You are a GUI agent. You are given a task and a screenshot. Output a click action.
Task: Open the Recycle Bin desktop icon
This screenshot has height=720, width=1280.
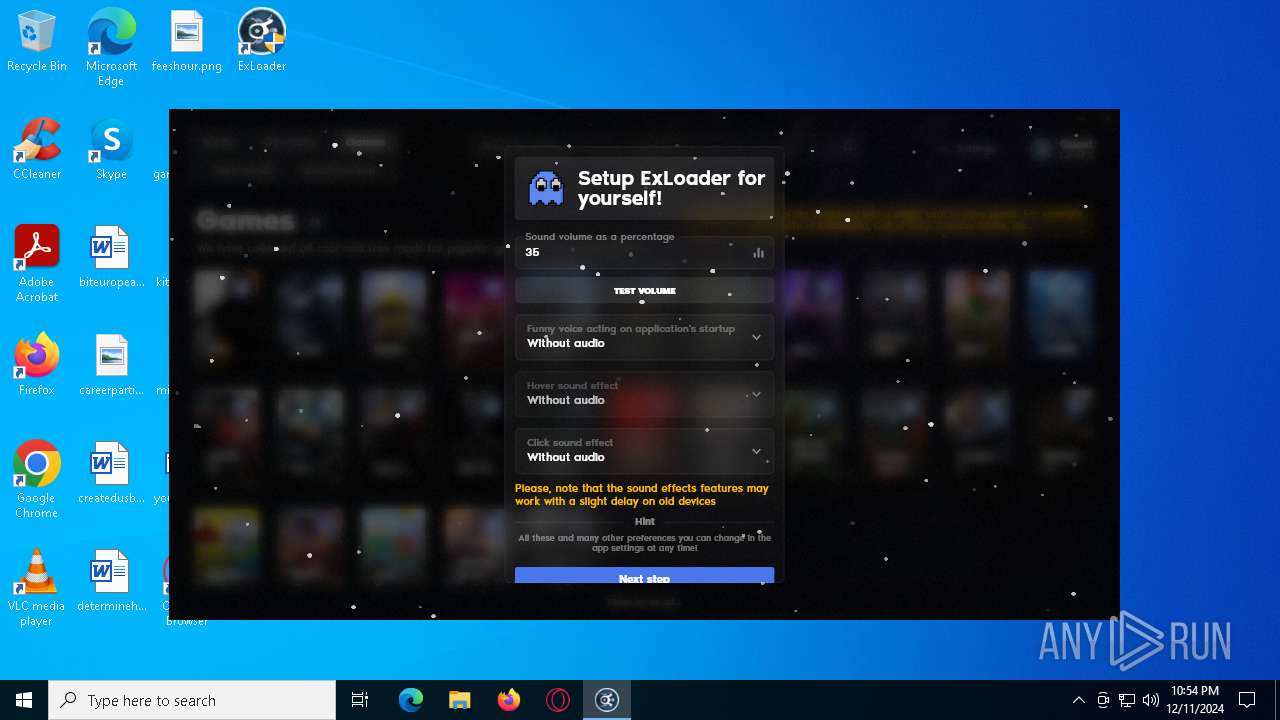point(37,42)
